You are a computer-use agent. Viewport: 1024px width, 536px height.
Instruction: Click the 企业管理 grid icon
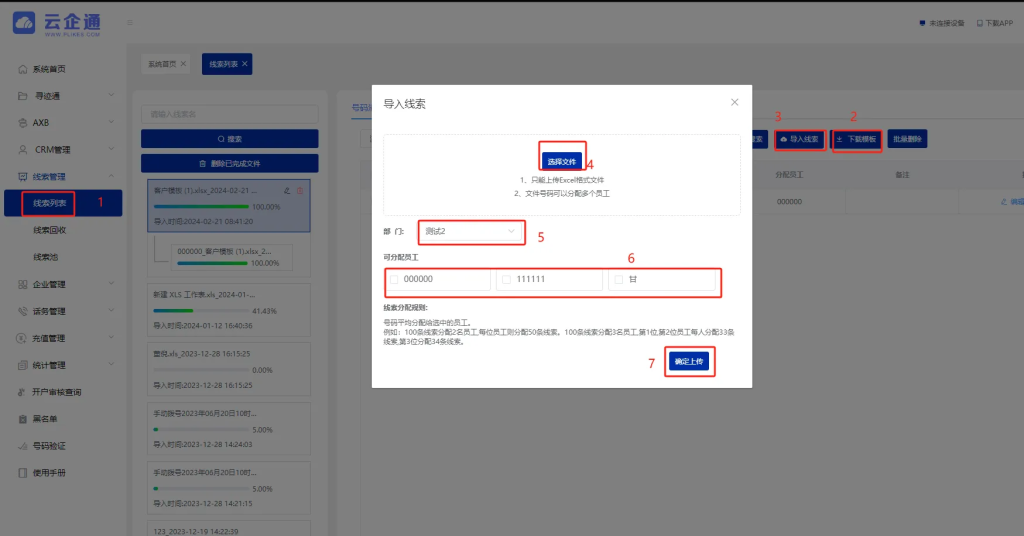(23, 284)
